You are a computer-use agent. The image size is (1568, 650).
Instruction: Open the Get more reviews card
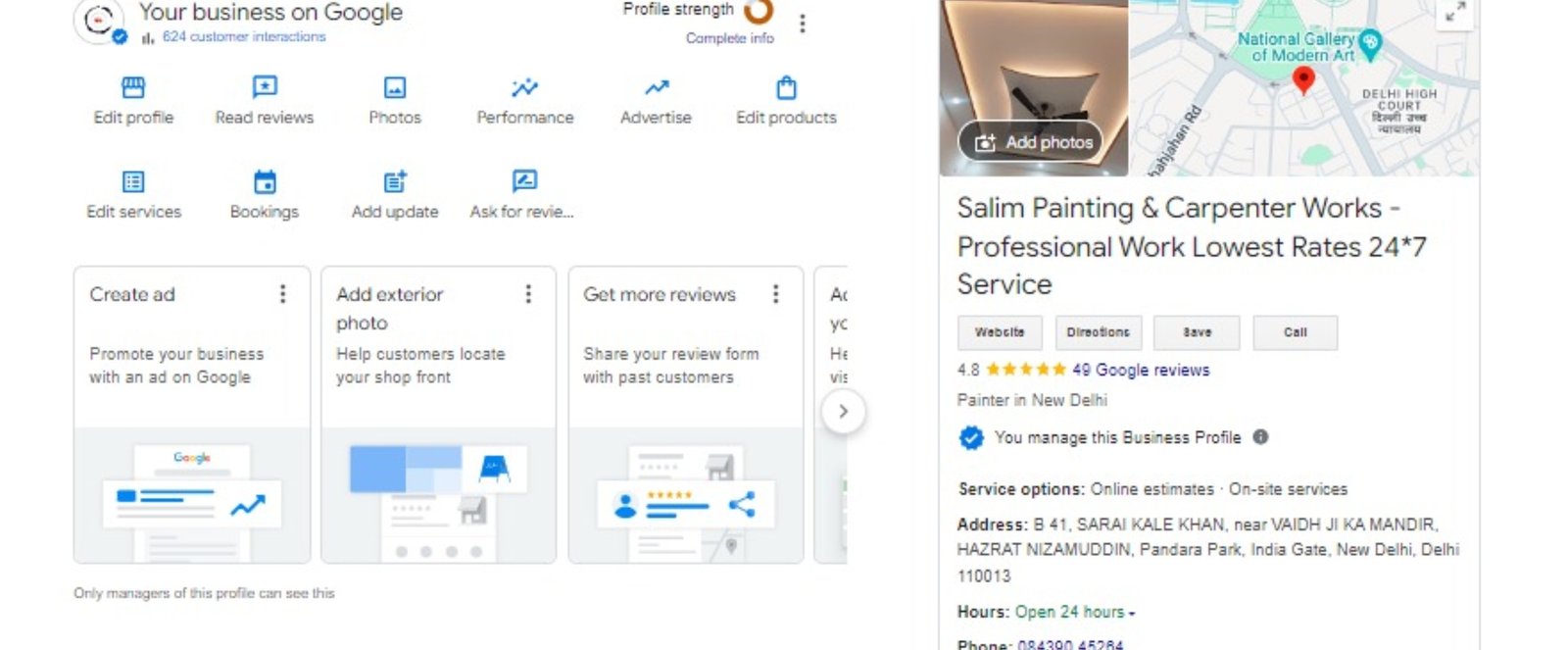686,415
